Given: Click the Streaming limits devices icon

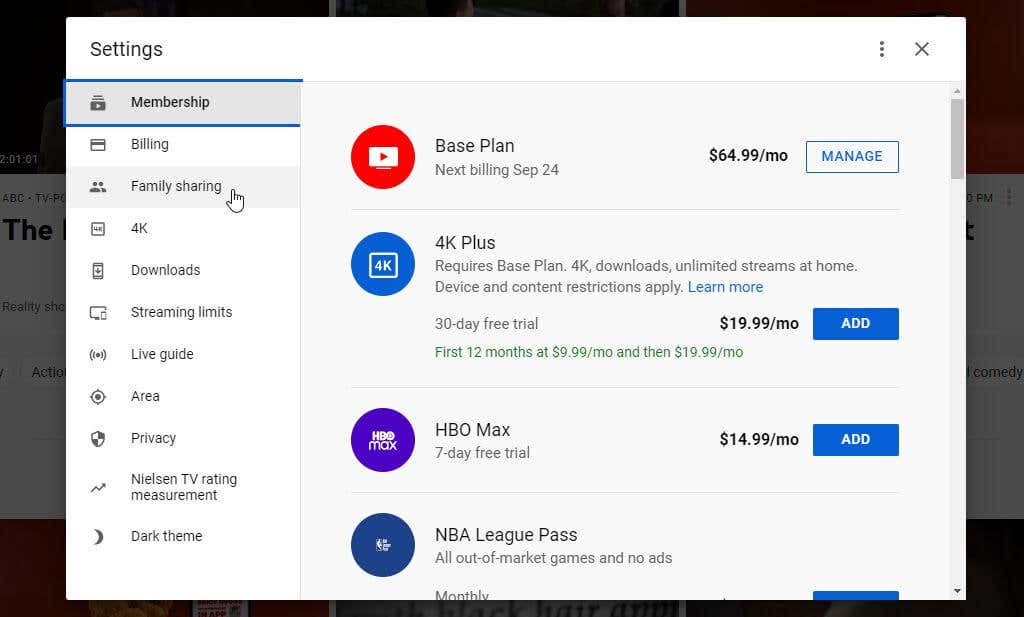Looking at the screenshot, I should coord(98,312).
